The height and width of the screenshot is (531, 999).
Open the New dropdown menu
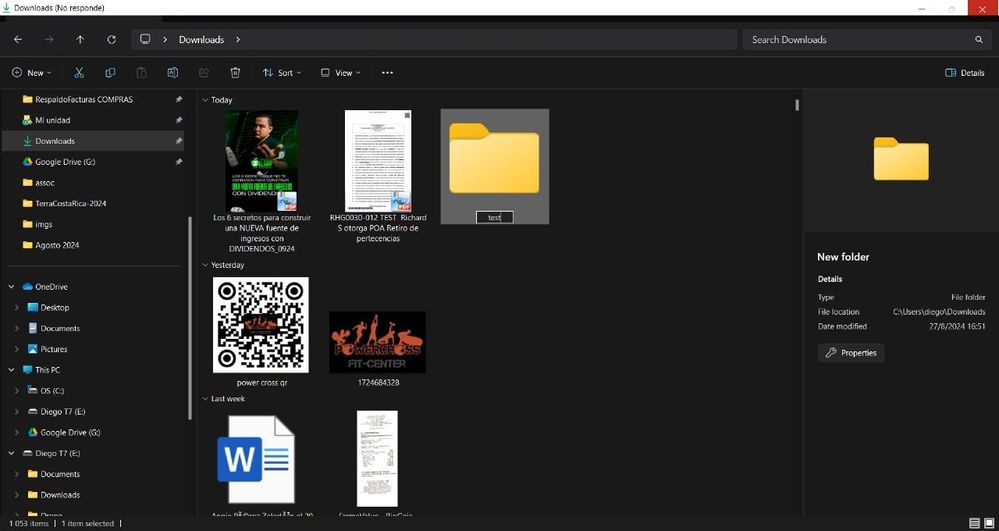[31, 73]
